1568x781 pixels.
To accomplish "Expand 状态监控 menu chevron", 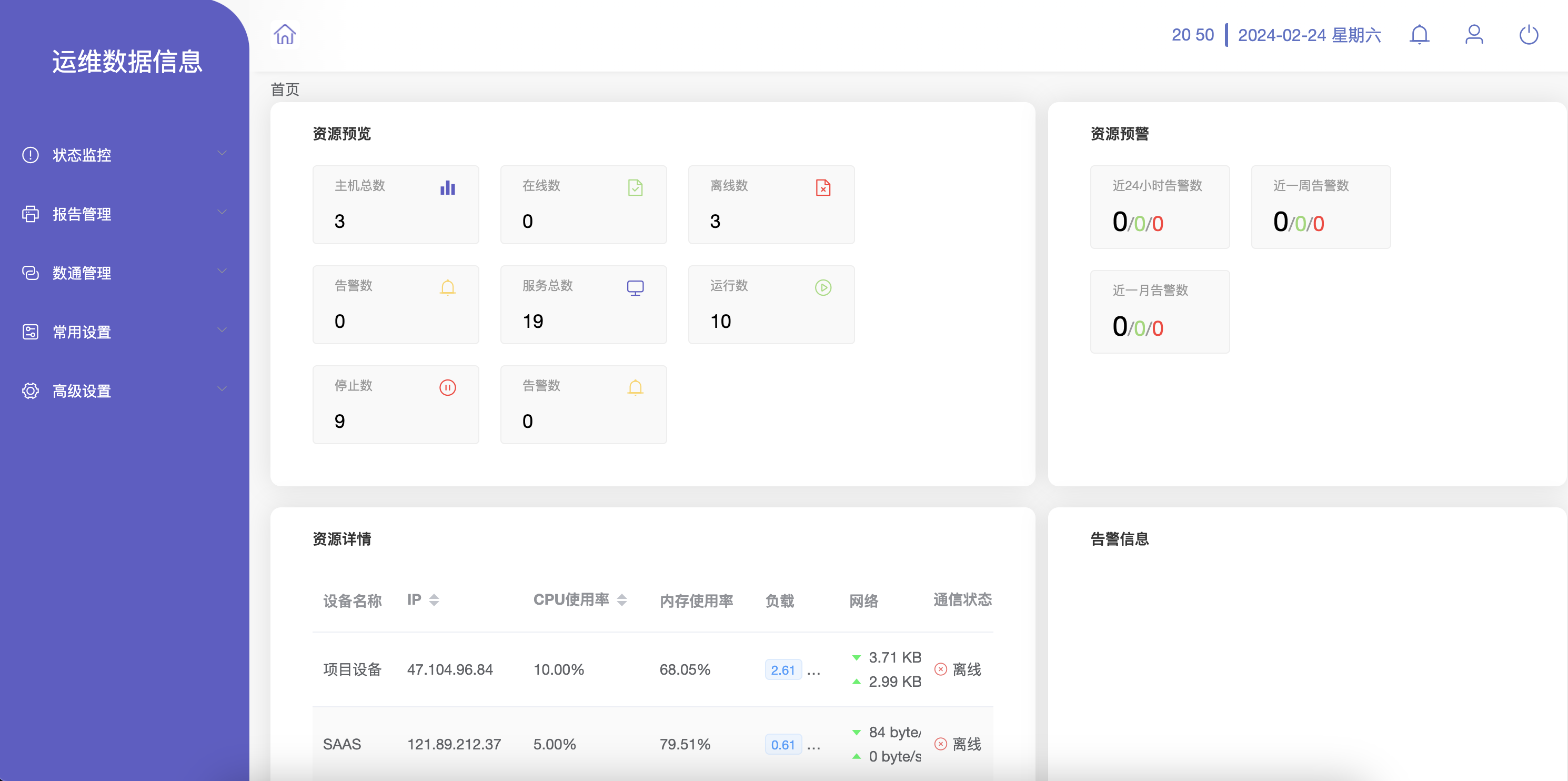I will click(x=222, y=153).
